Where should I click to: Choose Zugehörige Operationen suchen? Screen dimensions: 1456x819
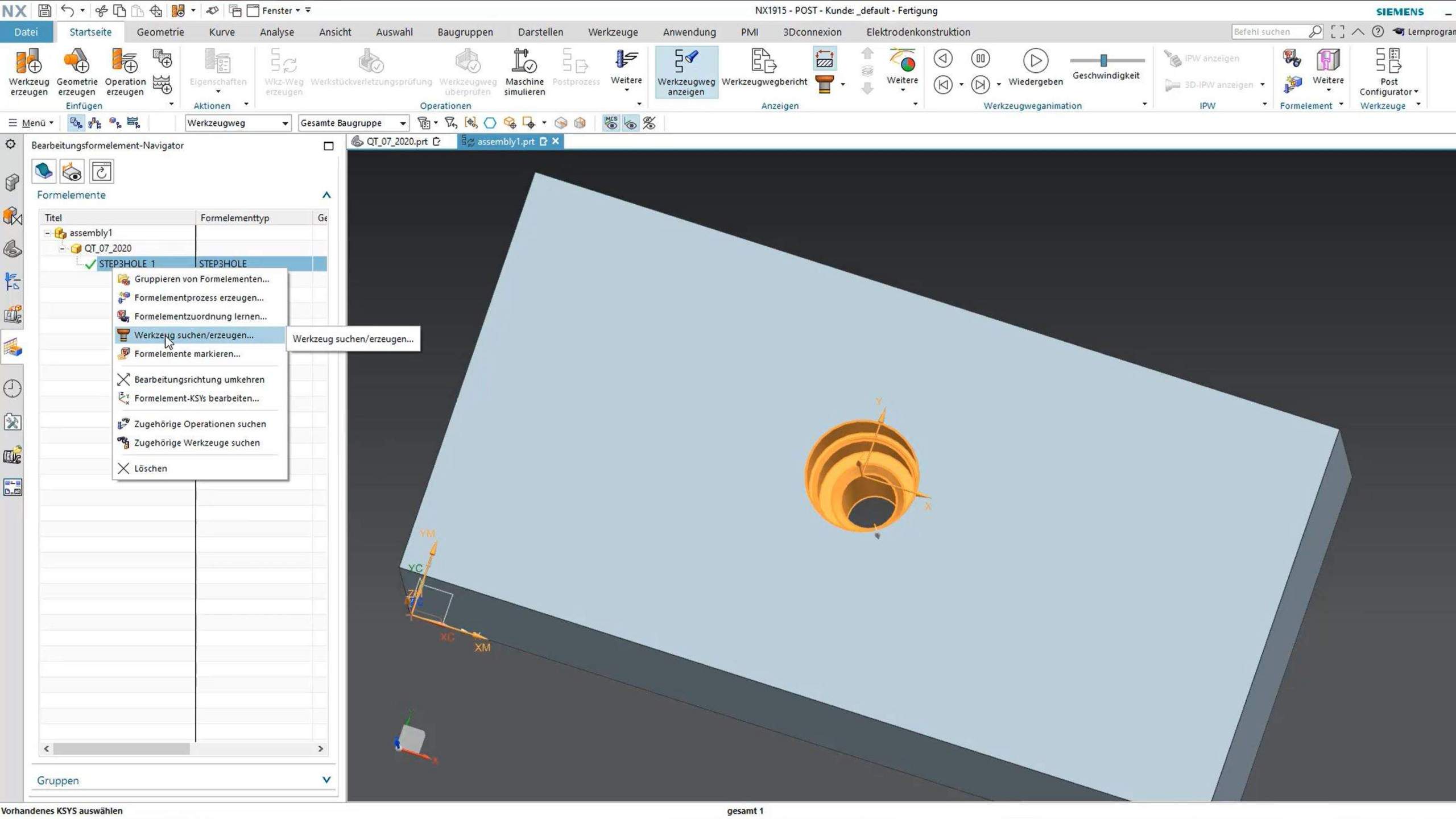pyautogui.click(x=200, y=424)
